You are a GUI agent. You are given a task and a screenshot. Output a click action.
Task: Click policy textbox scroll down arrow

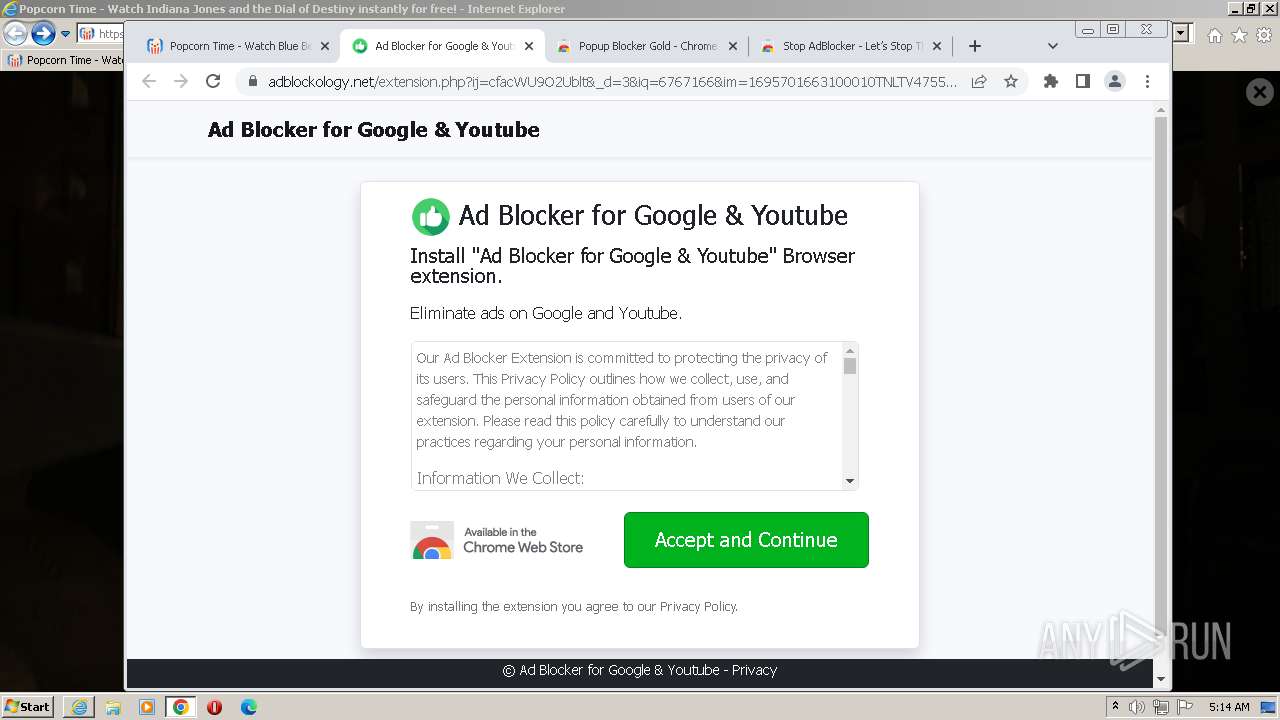(850, 481)
